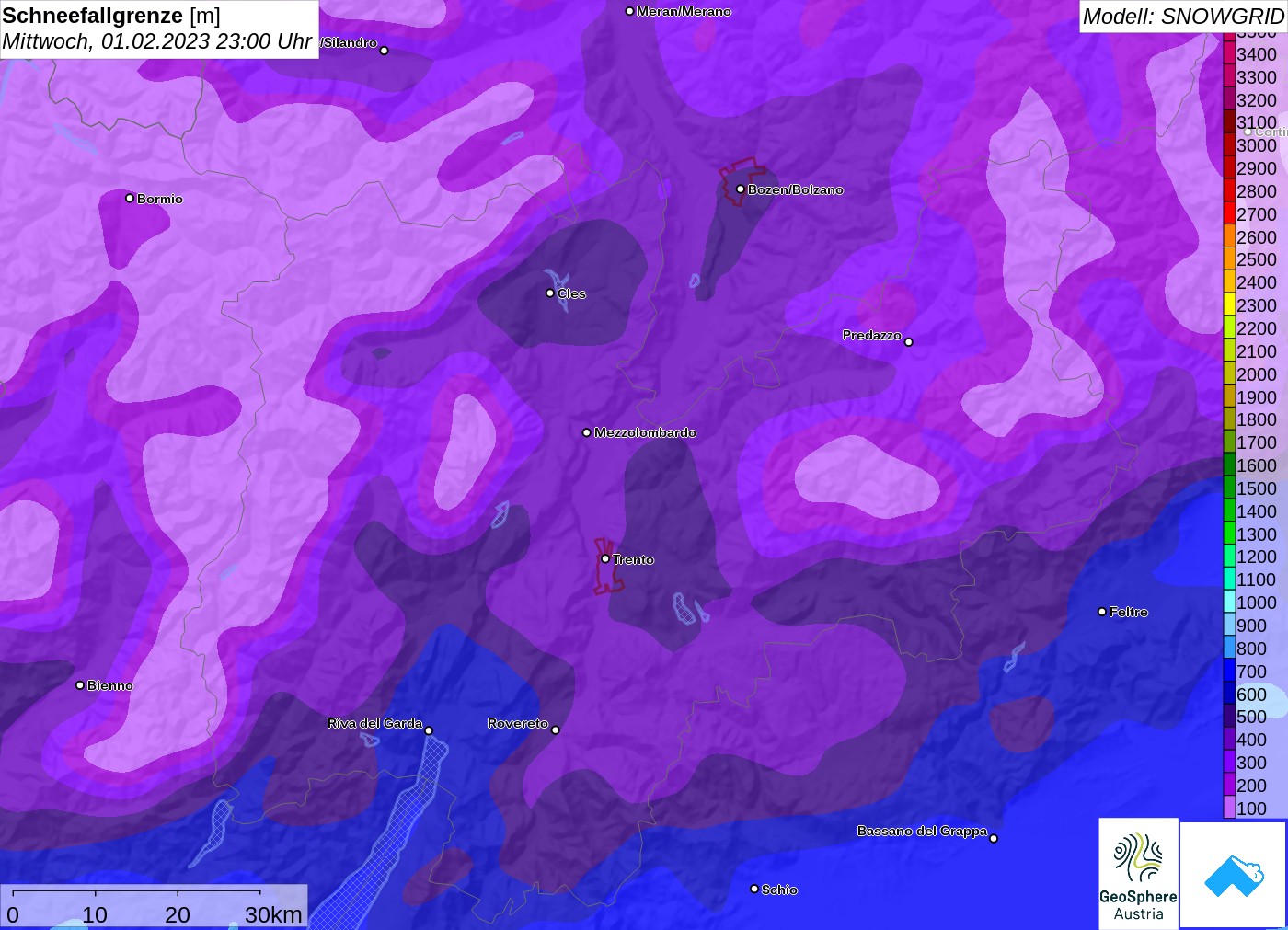Click the 3400 legend color swatch

[1229, 54]
